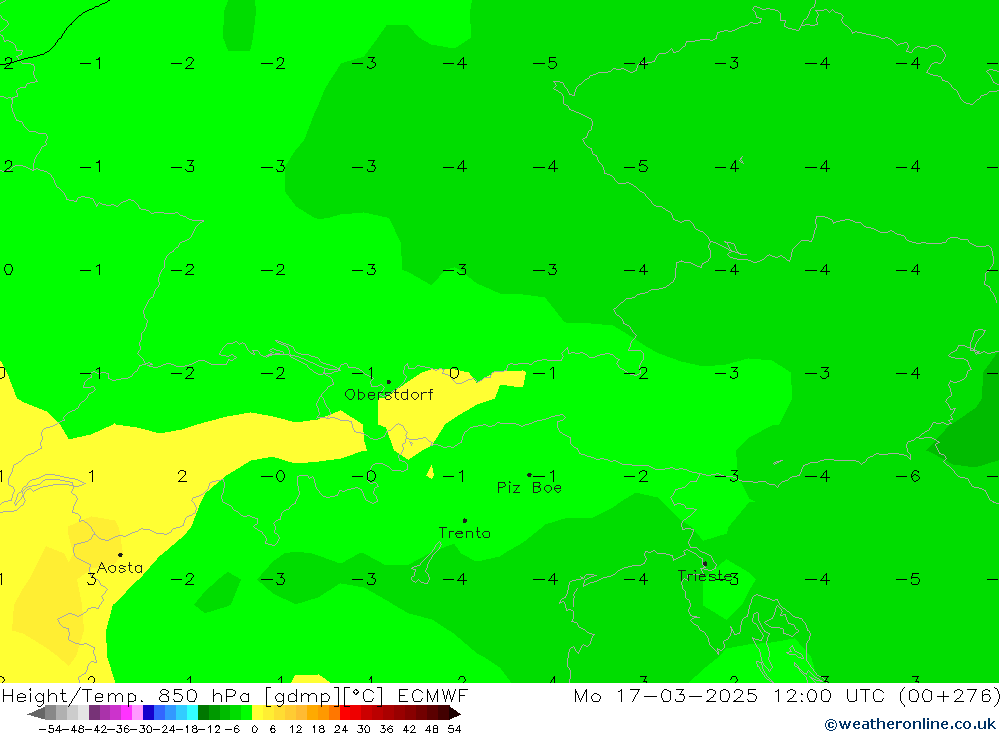Pick the magenta swatch in the legend
This screenshot has height=733, width=1000.
pos(126,713)
